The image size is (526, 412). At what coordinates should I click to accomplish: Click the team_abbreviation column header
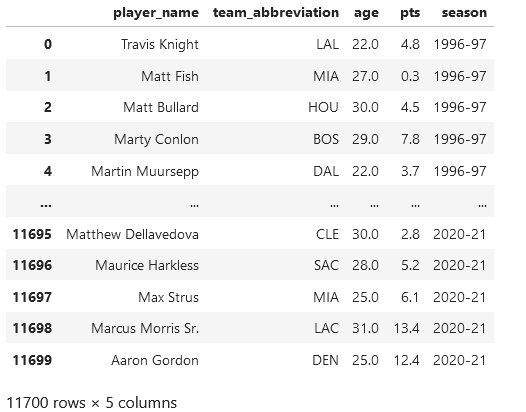276,13
